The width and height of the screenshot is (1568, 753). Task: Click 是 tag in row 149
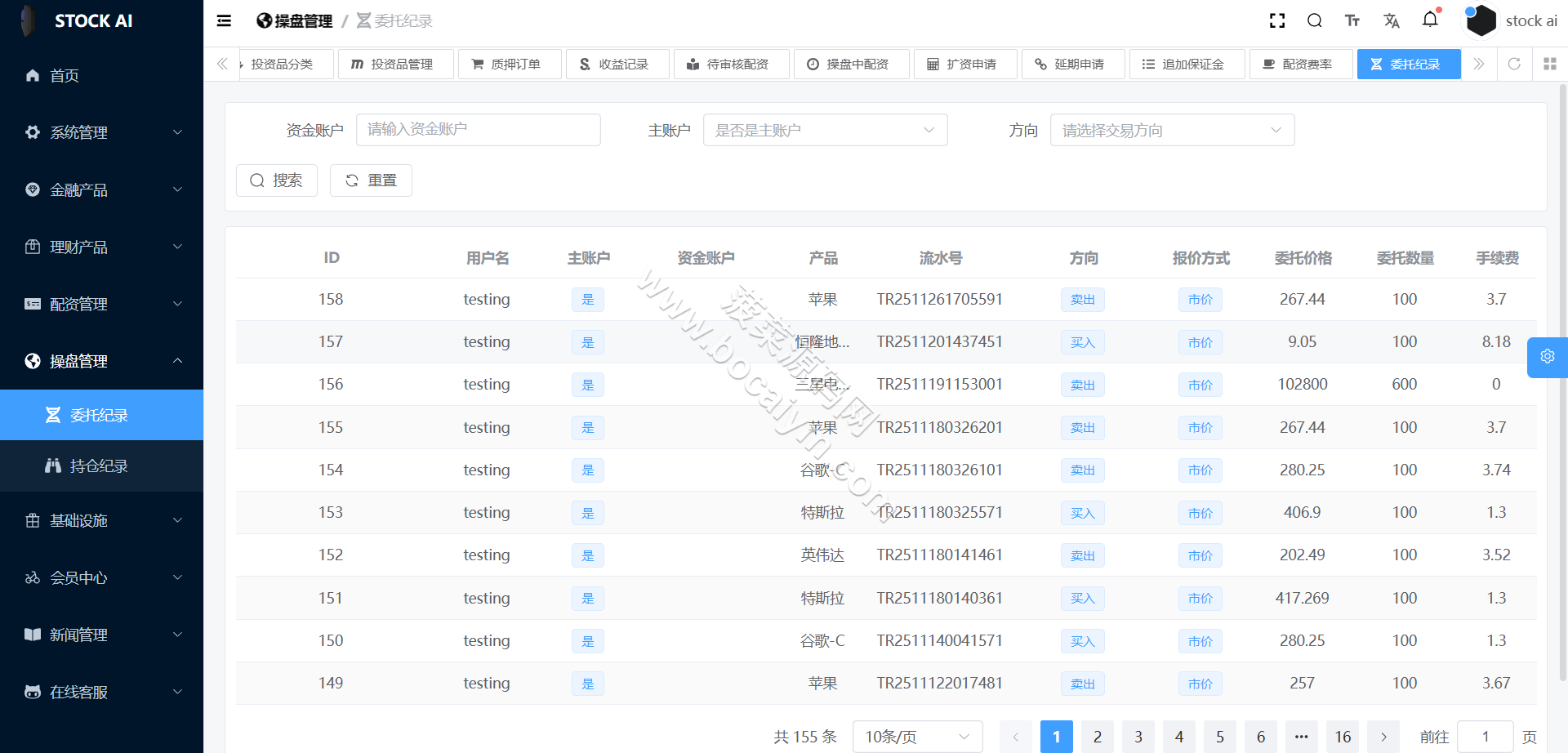coord(588,684)
